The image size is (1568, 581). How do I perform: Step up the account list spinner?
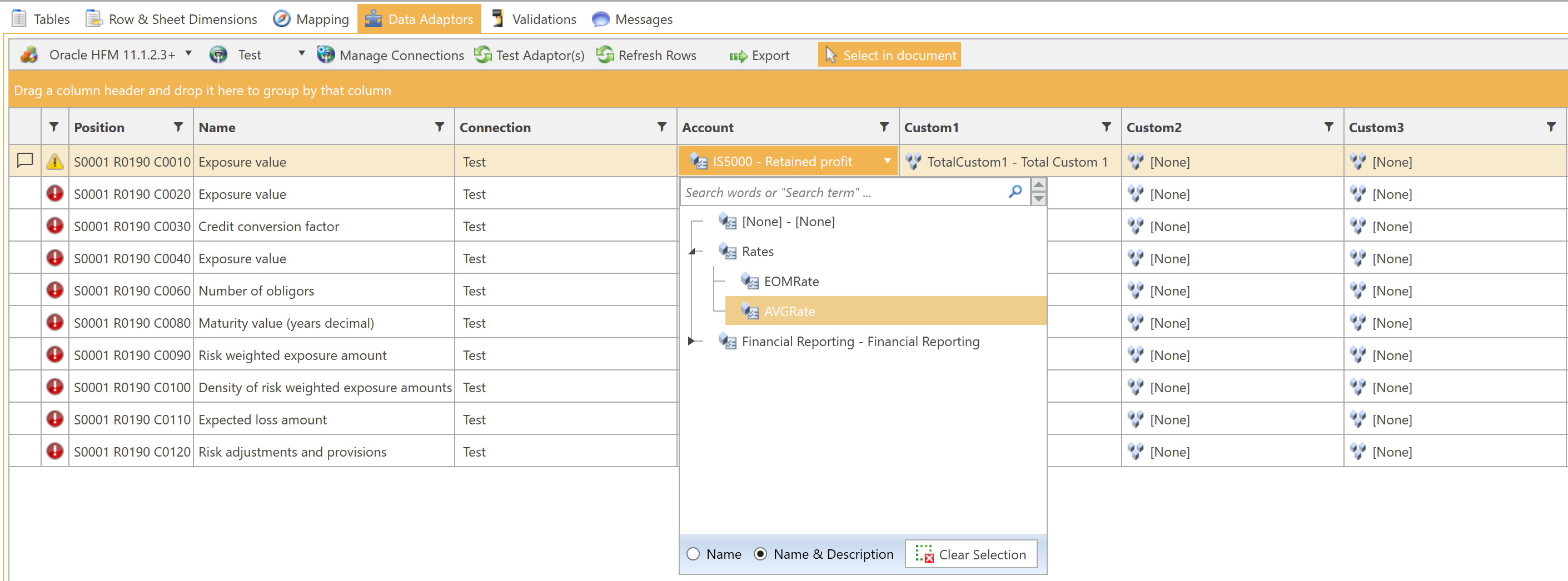coord(1039,185)
